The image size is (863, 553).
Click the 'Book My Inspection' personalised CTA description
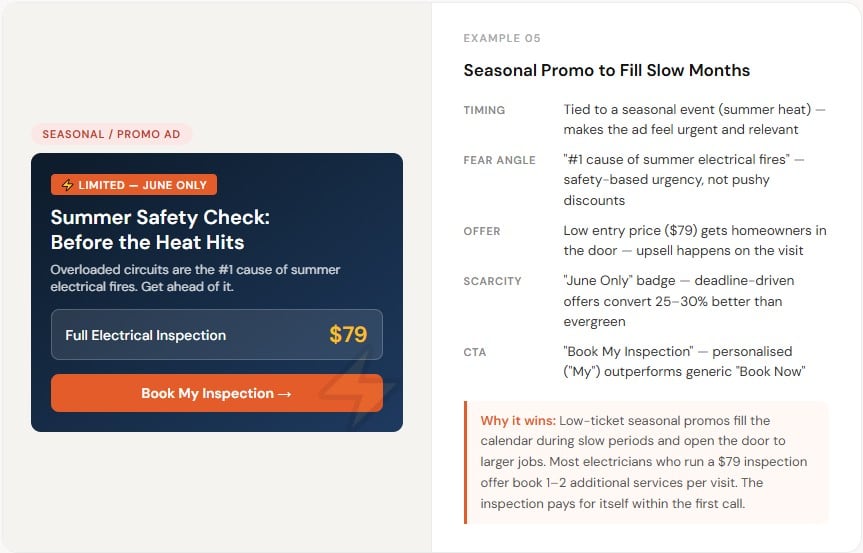[x=684, y=362]
